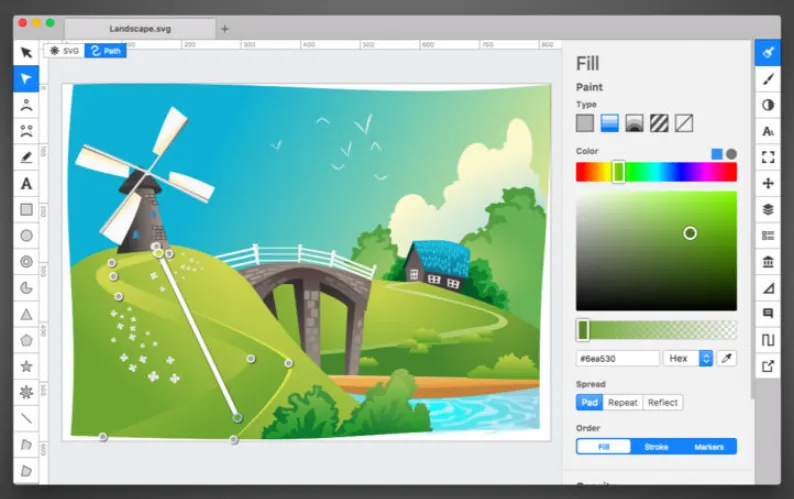Click the circular picker in the color field
Screen dimensions: 794x499
(690, 233)
